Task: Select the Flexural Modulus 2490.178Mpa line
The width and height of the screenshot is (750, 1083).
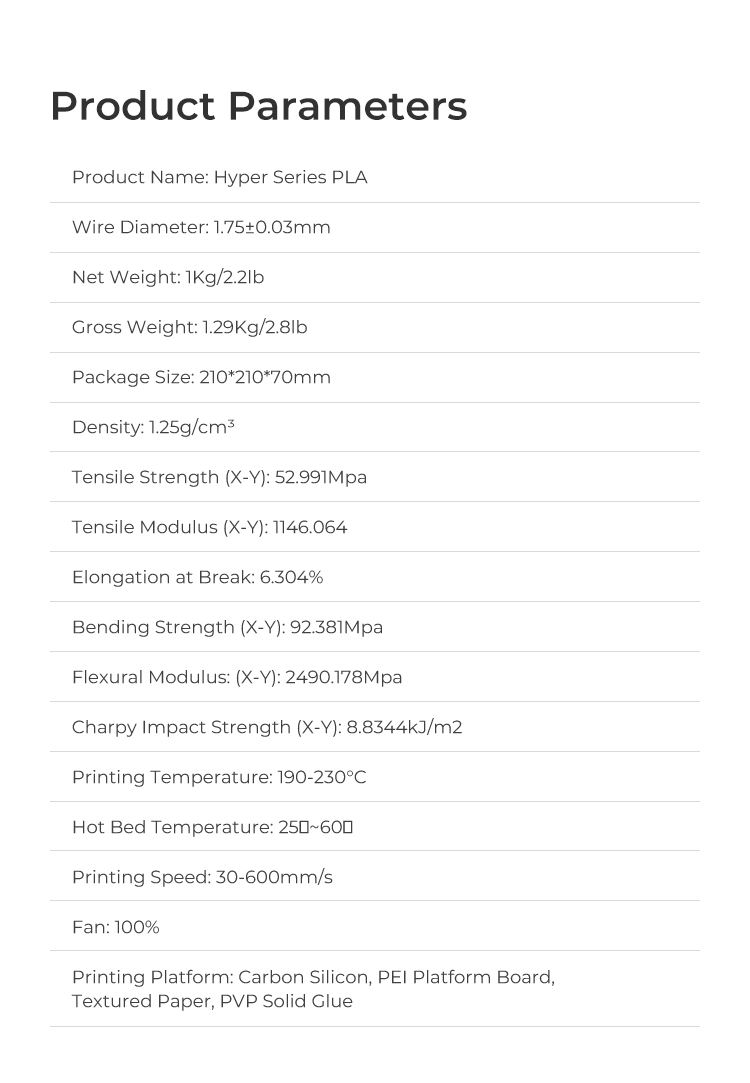Action: (237, 678)
